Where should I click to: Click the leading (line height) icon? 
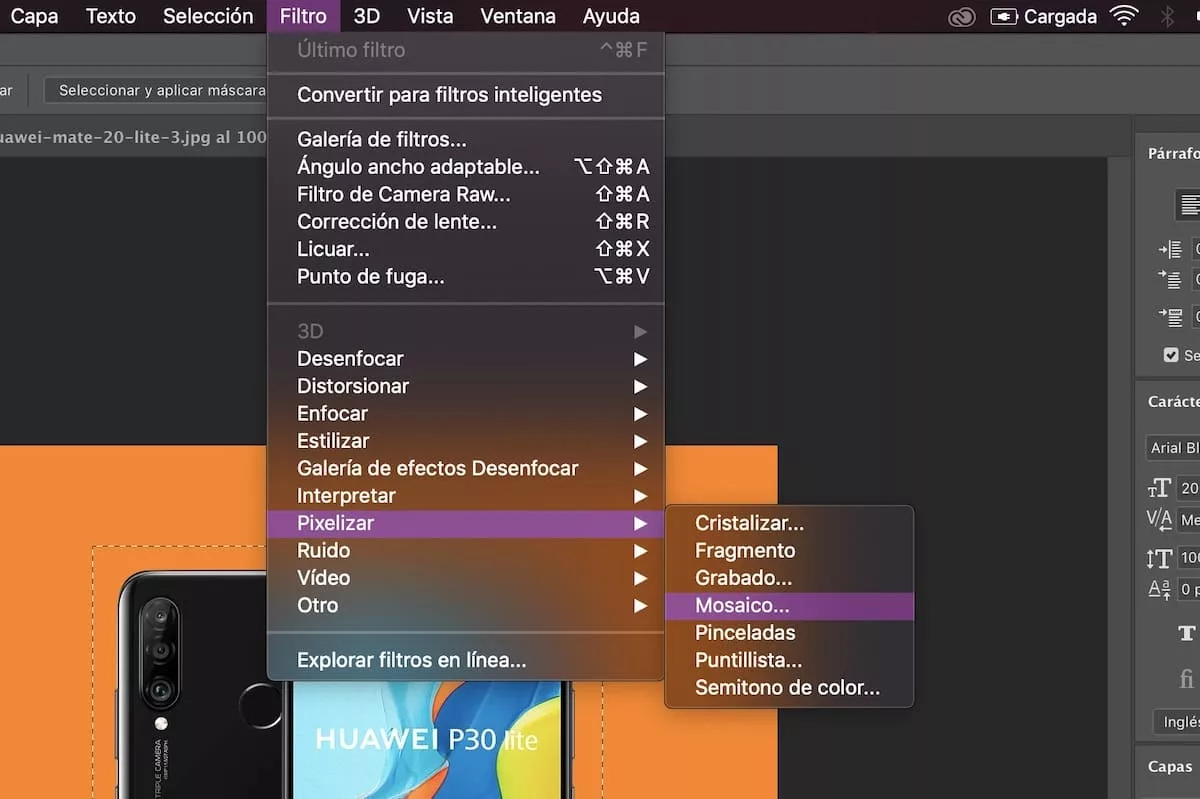click(1159, 558)
